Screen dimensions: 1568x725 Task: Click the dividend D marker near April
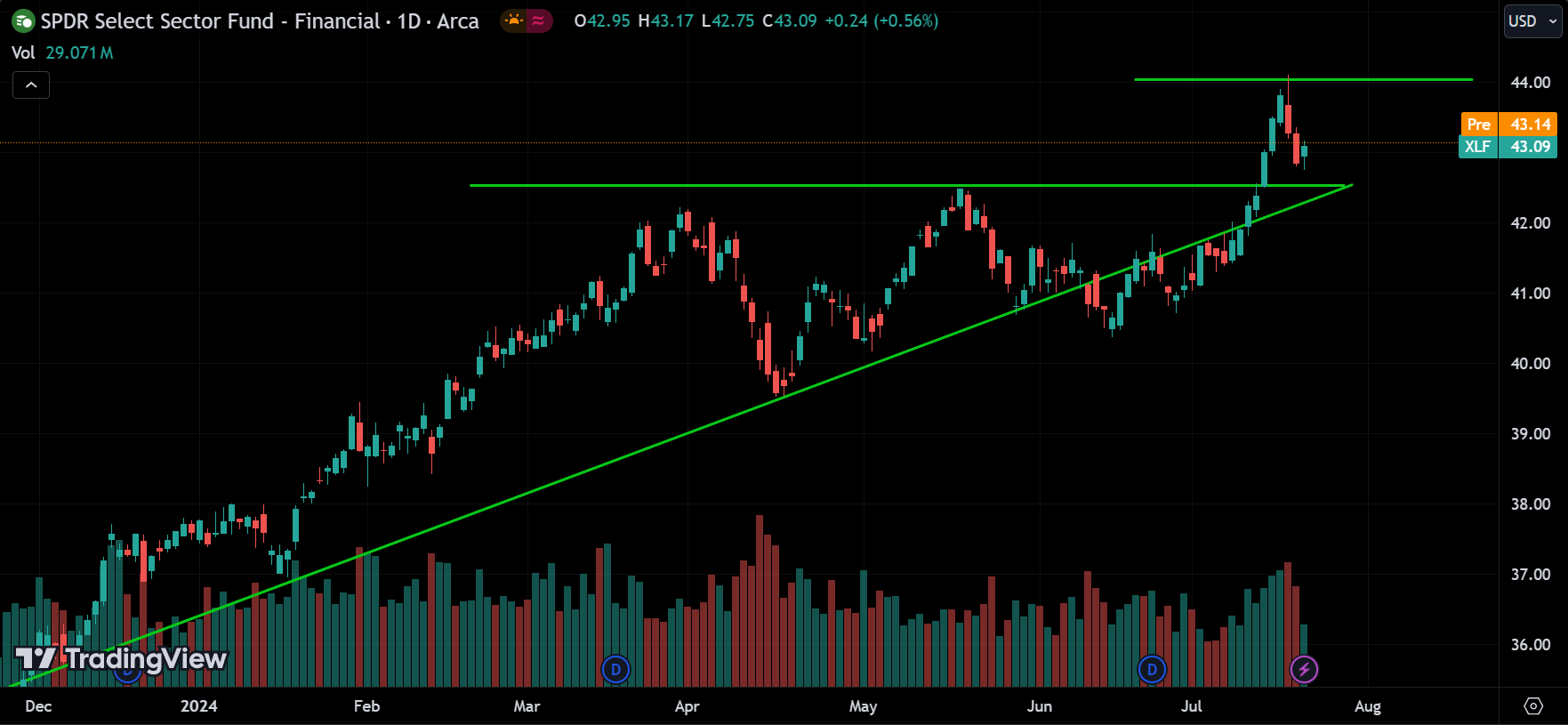click(615, 669)
